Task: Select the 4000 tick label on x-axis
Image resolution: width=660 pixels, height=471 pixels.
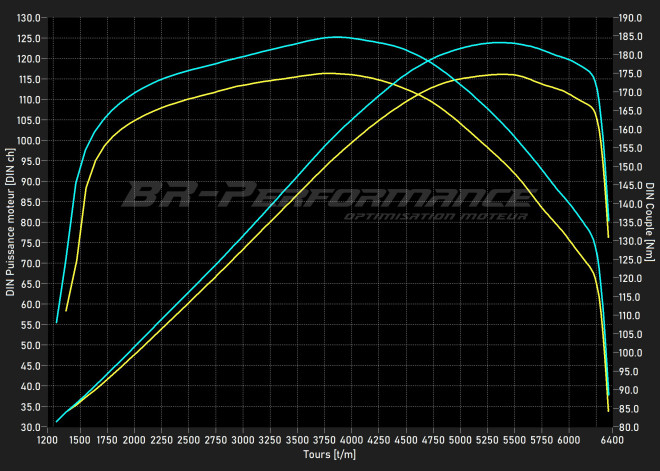Action: [352, 440]
